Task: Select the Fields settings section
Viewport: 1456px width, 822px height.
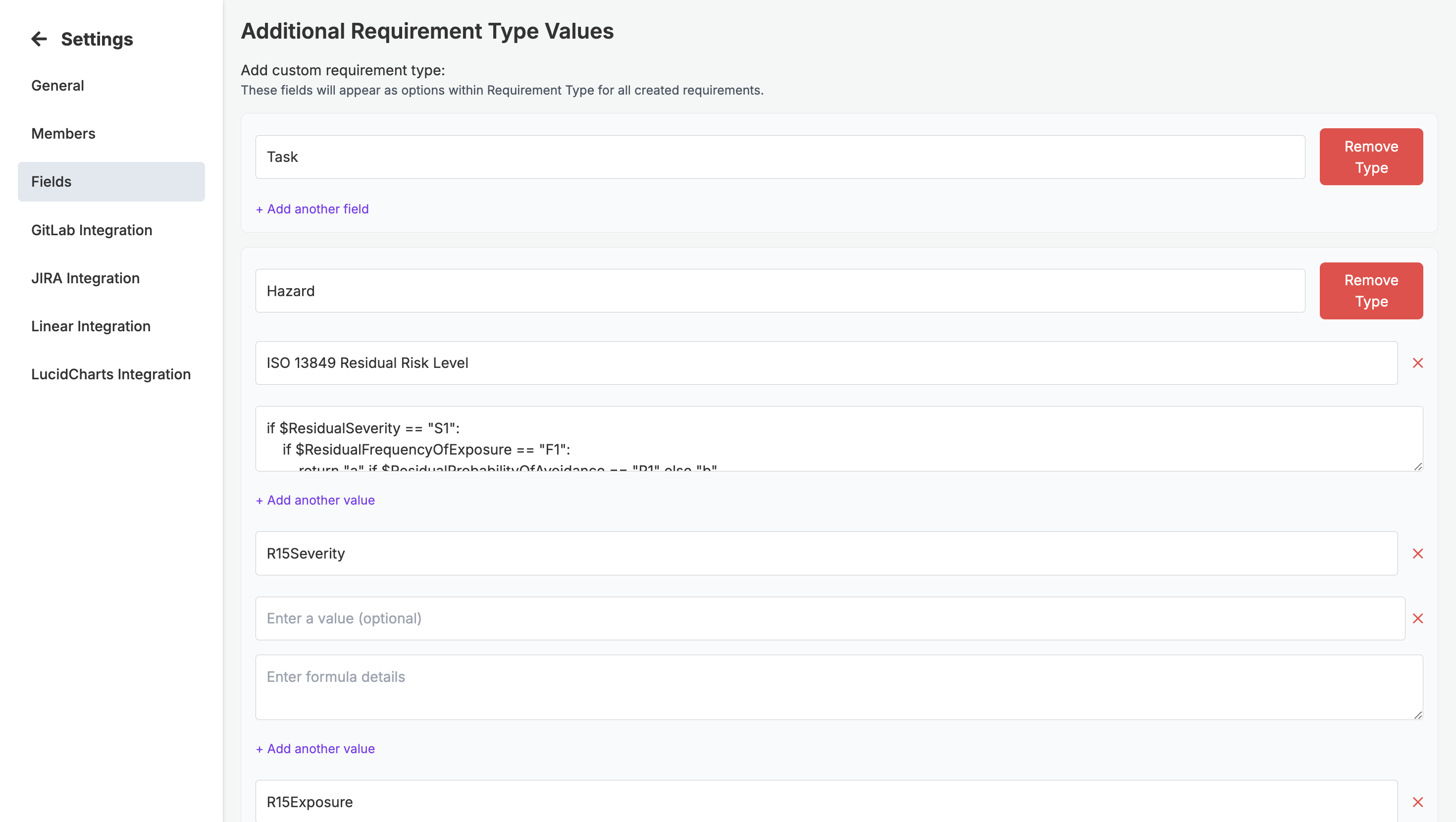Action: (x=111, y=181)
